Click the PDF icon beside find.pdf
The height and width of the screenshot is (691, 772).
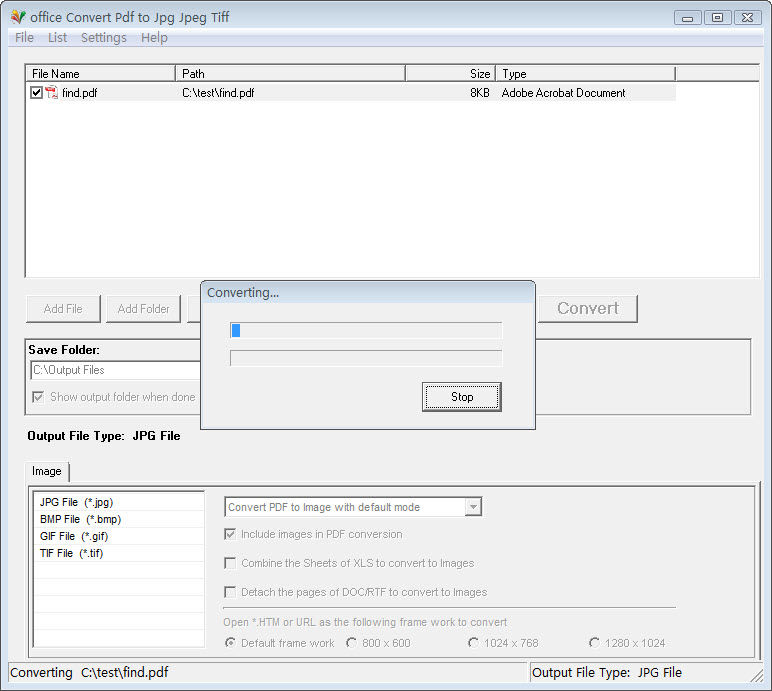(51, 93)
